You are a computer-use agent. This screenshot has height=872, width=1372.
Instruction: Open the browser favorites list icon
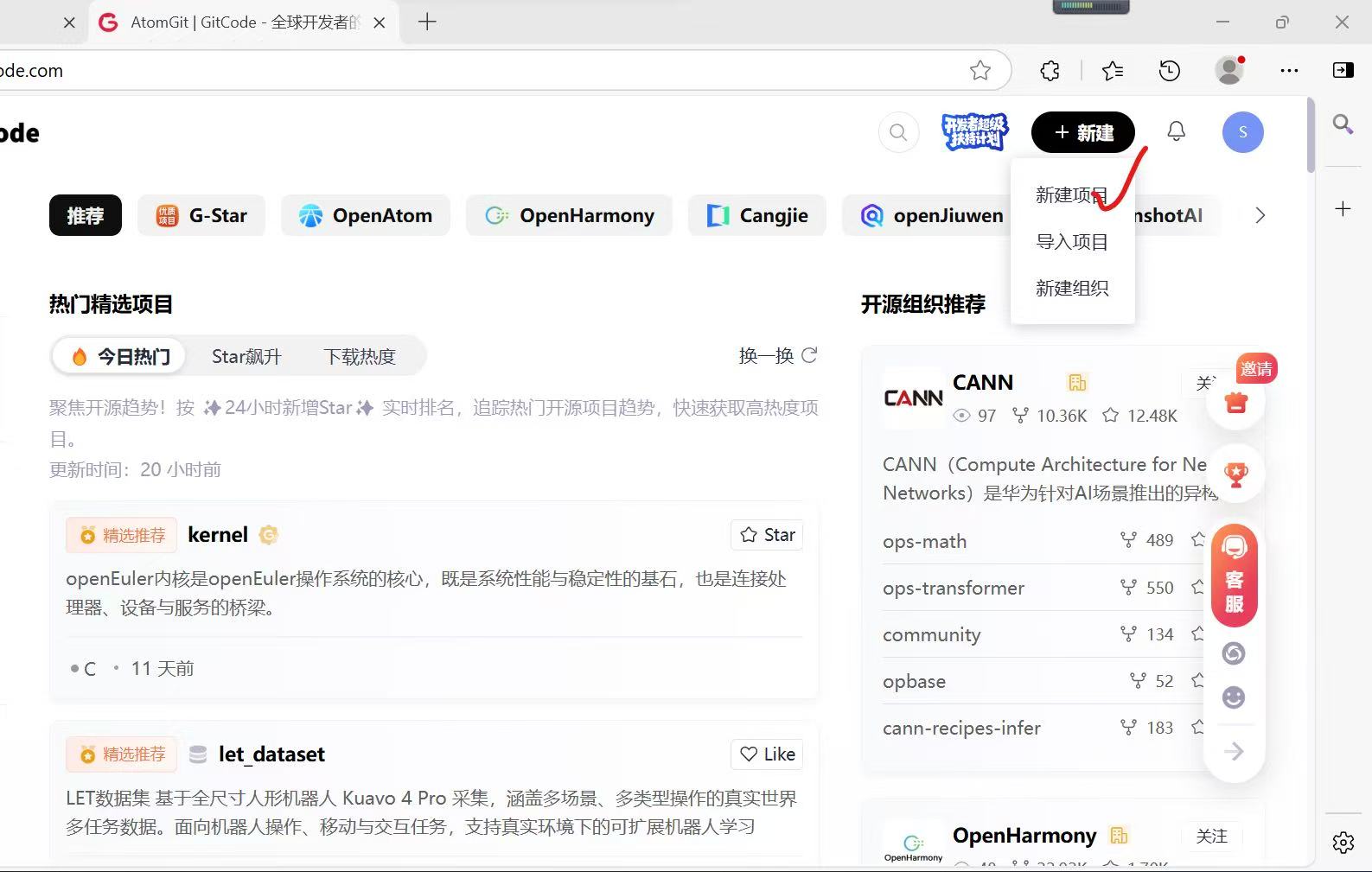coord(1113,71)
